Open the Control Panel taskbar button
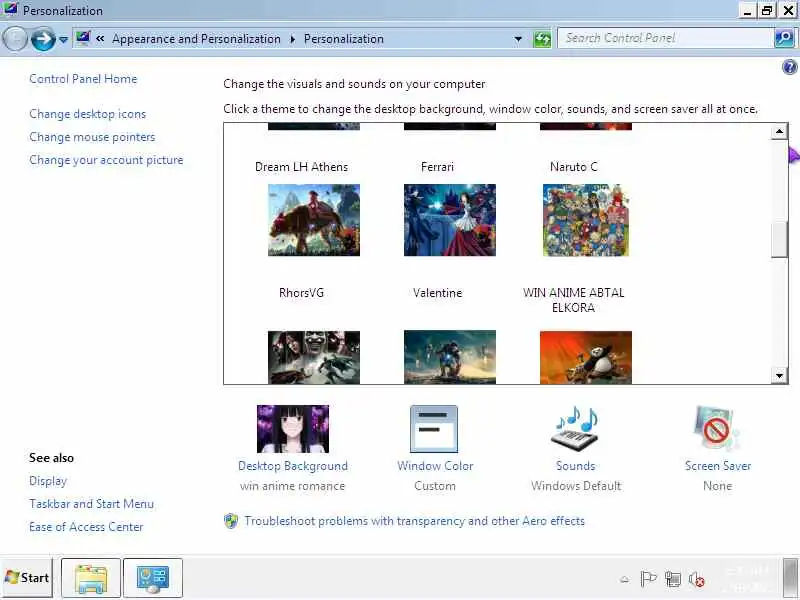This screenshot has height=600, width=800. coord(153,578)
